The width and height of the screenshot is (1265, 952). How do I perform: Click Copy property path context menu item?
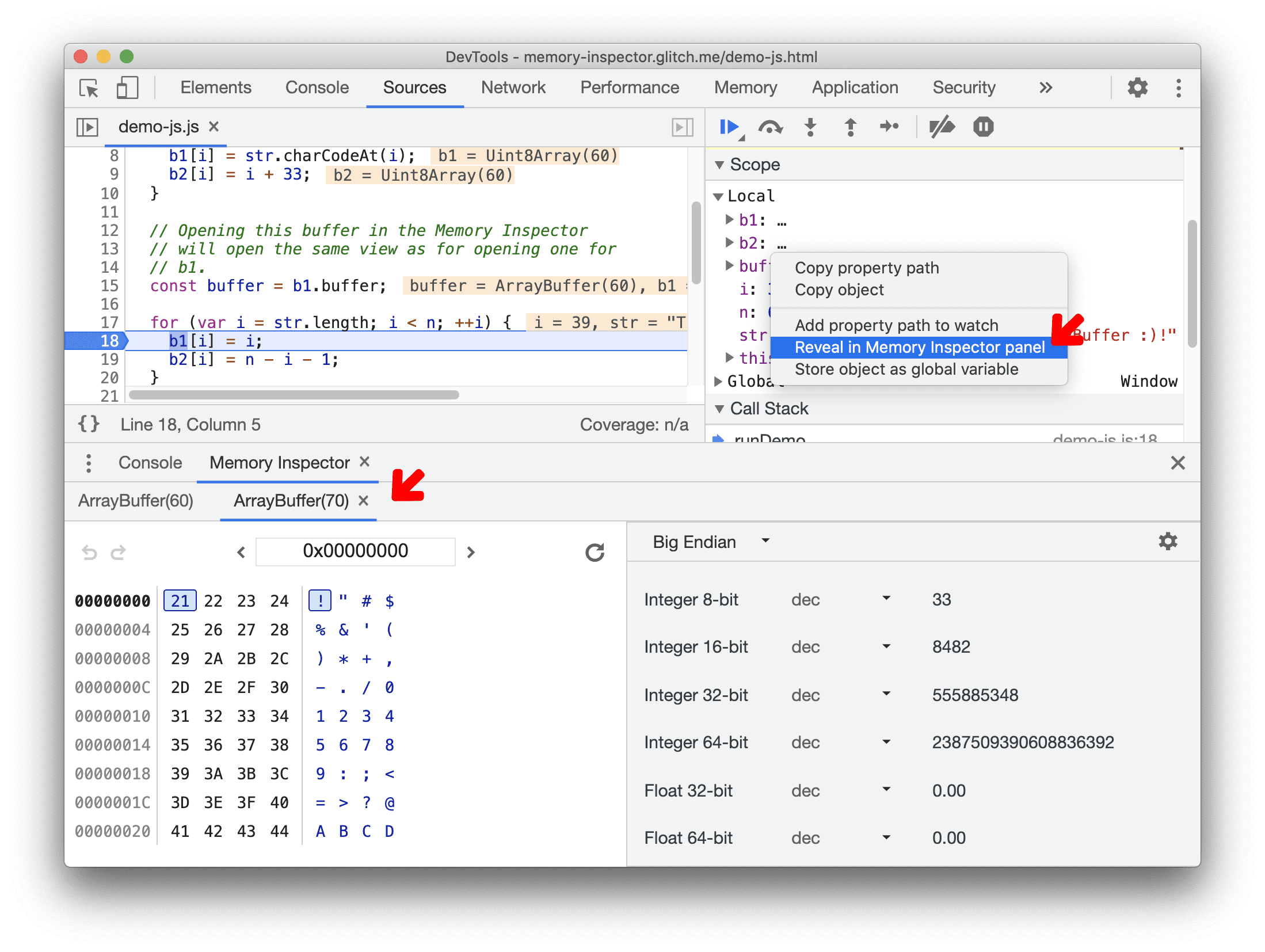tap(867, 269)
